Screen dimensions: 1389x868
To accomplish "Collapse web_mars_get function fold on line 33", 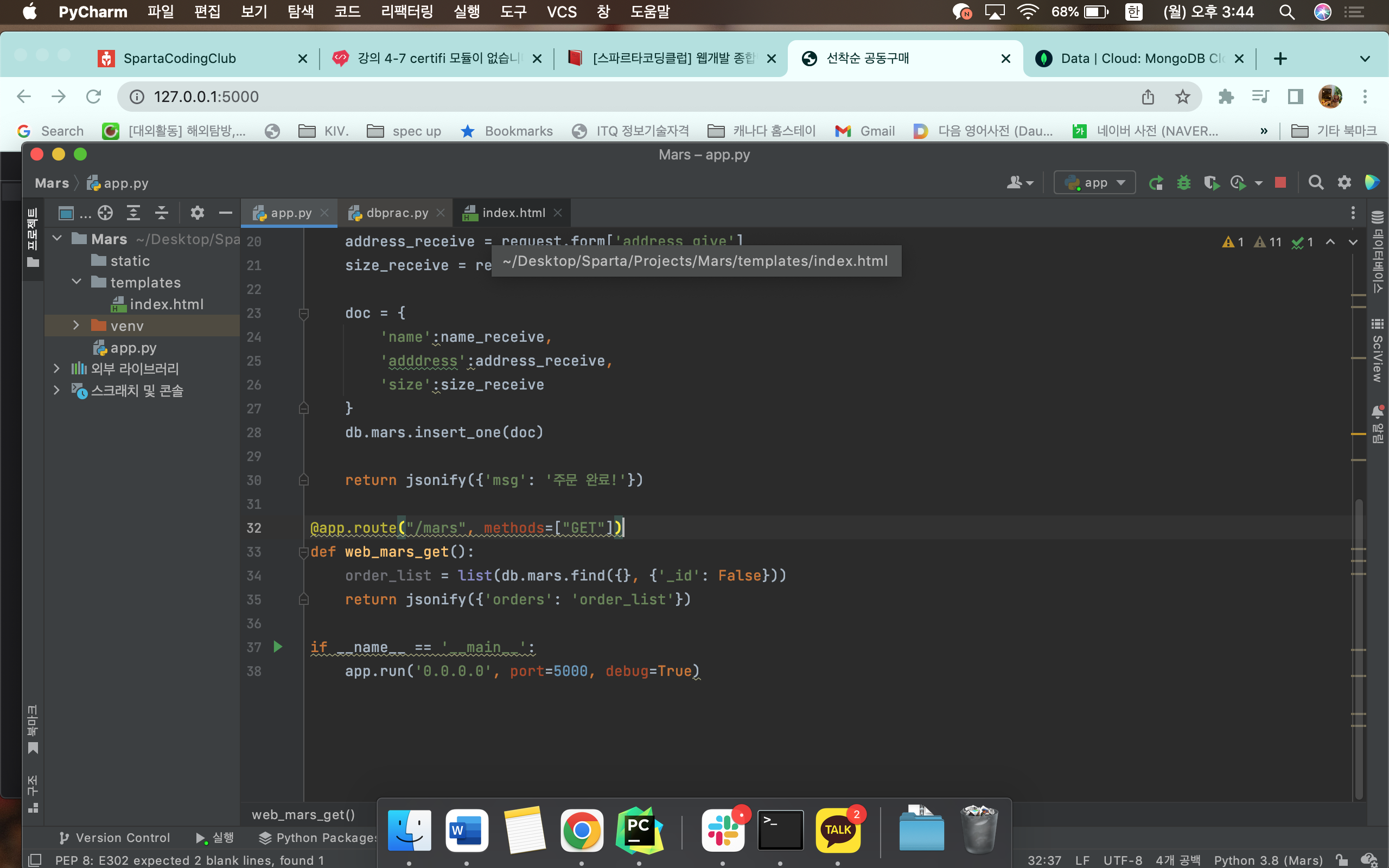I will pos(304,552).
